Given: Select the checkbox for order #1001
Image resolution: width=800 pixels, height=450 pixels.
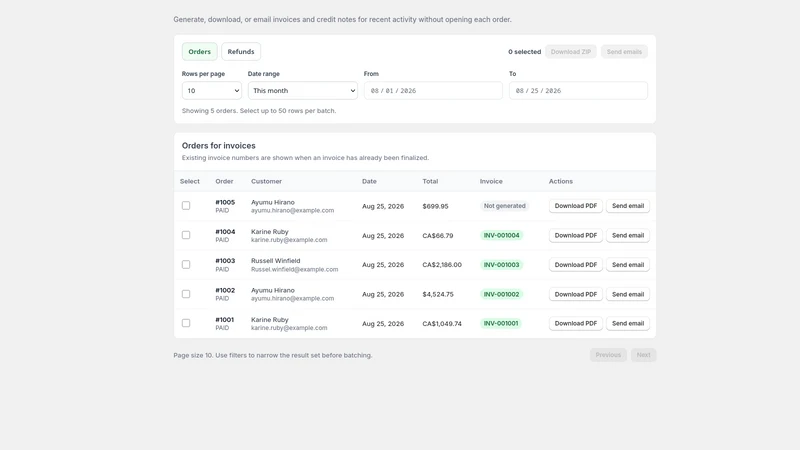Looking at the screenshot, I should point(186,323).
